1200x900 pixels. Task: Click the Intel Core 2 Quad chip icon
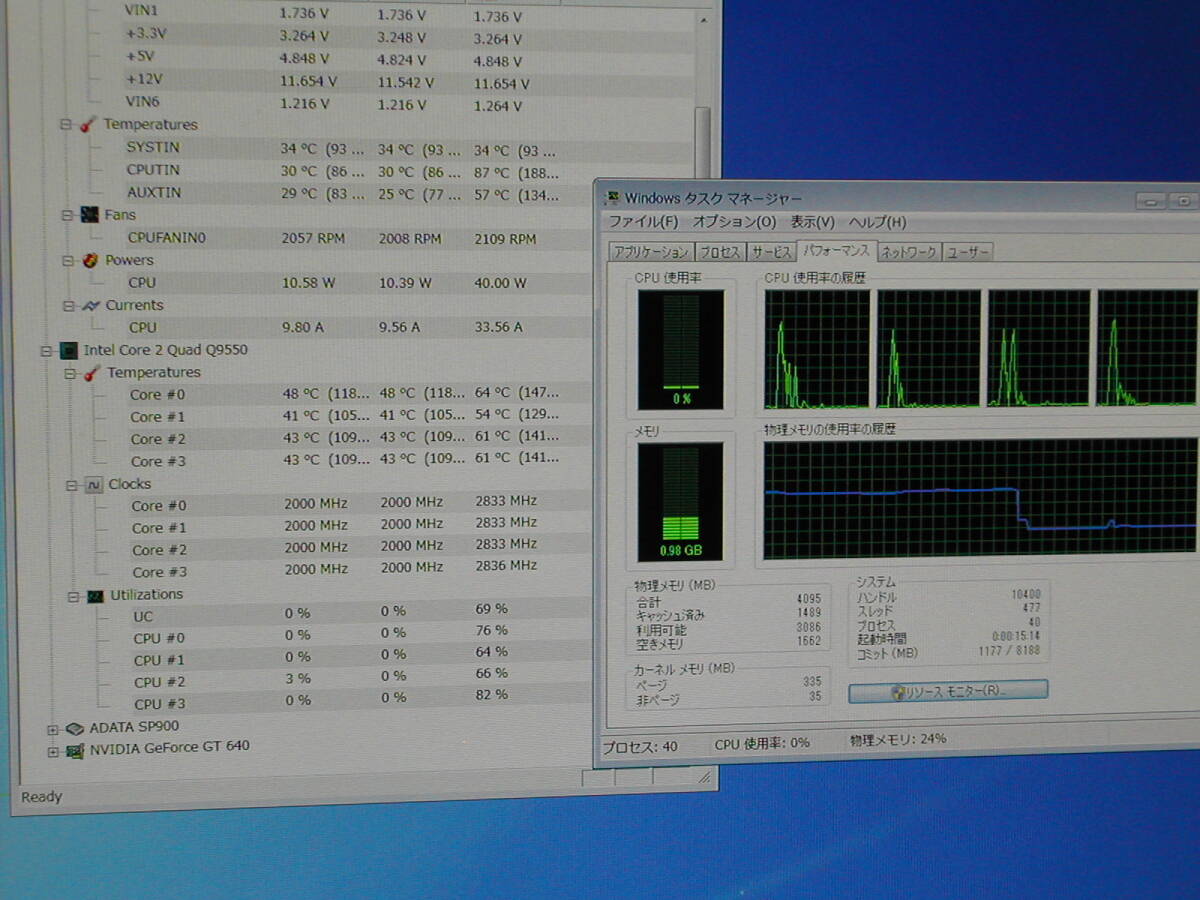tap(69, 350)
